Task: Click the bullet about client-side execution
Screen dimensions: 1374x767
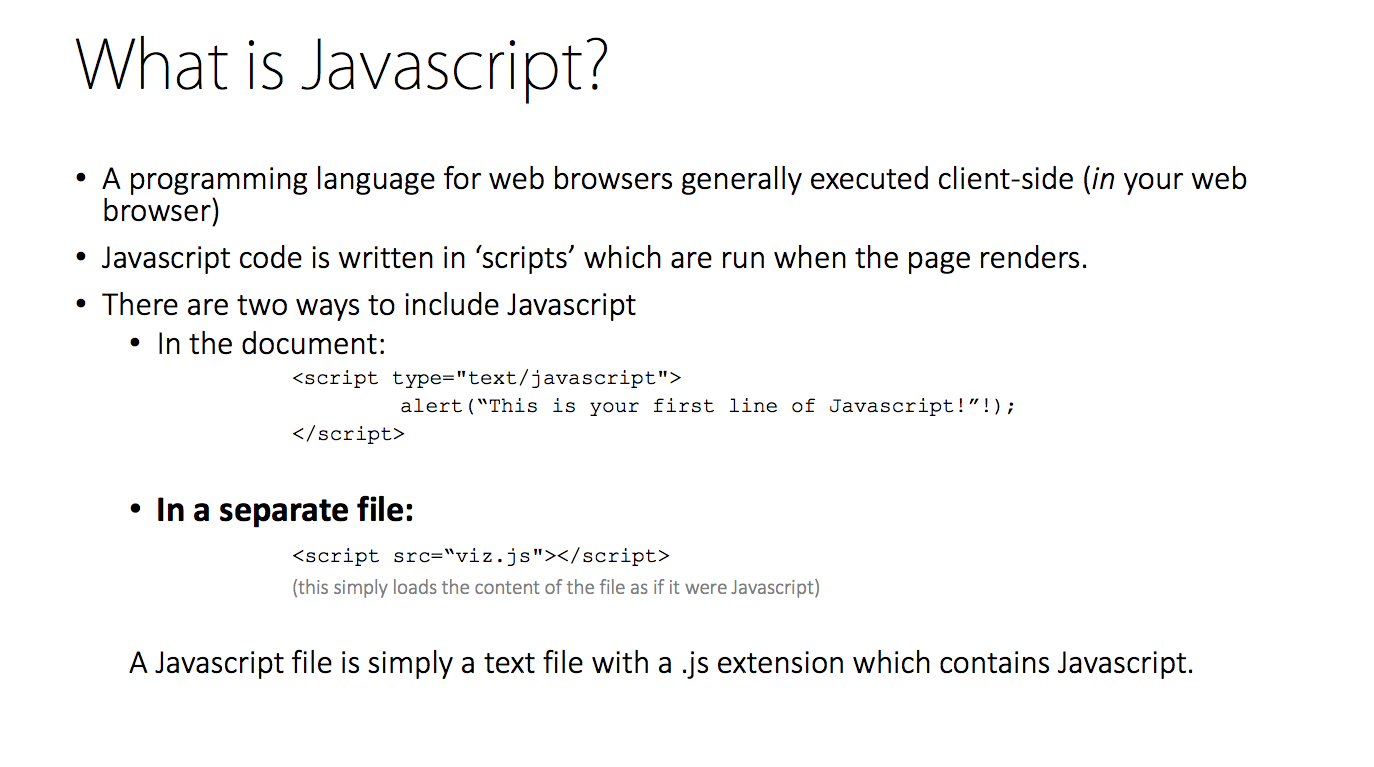Action: (x=674, y=195)
